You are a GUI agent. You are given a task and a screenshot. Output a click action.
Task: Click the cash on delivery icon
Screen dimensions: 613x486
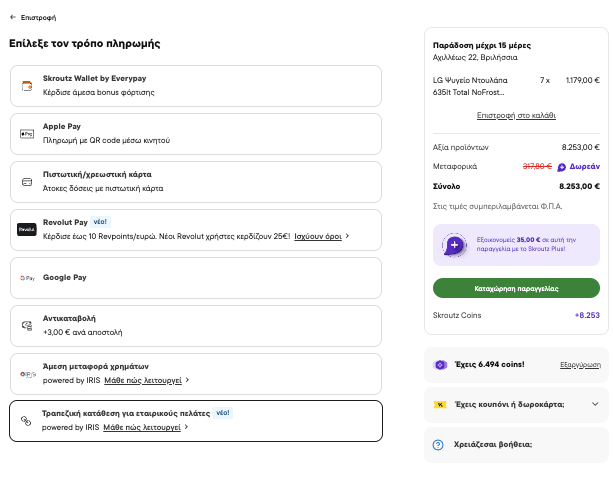(x=27, y=326)
